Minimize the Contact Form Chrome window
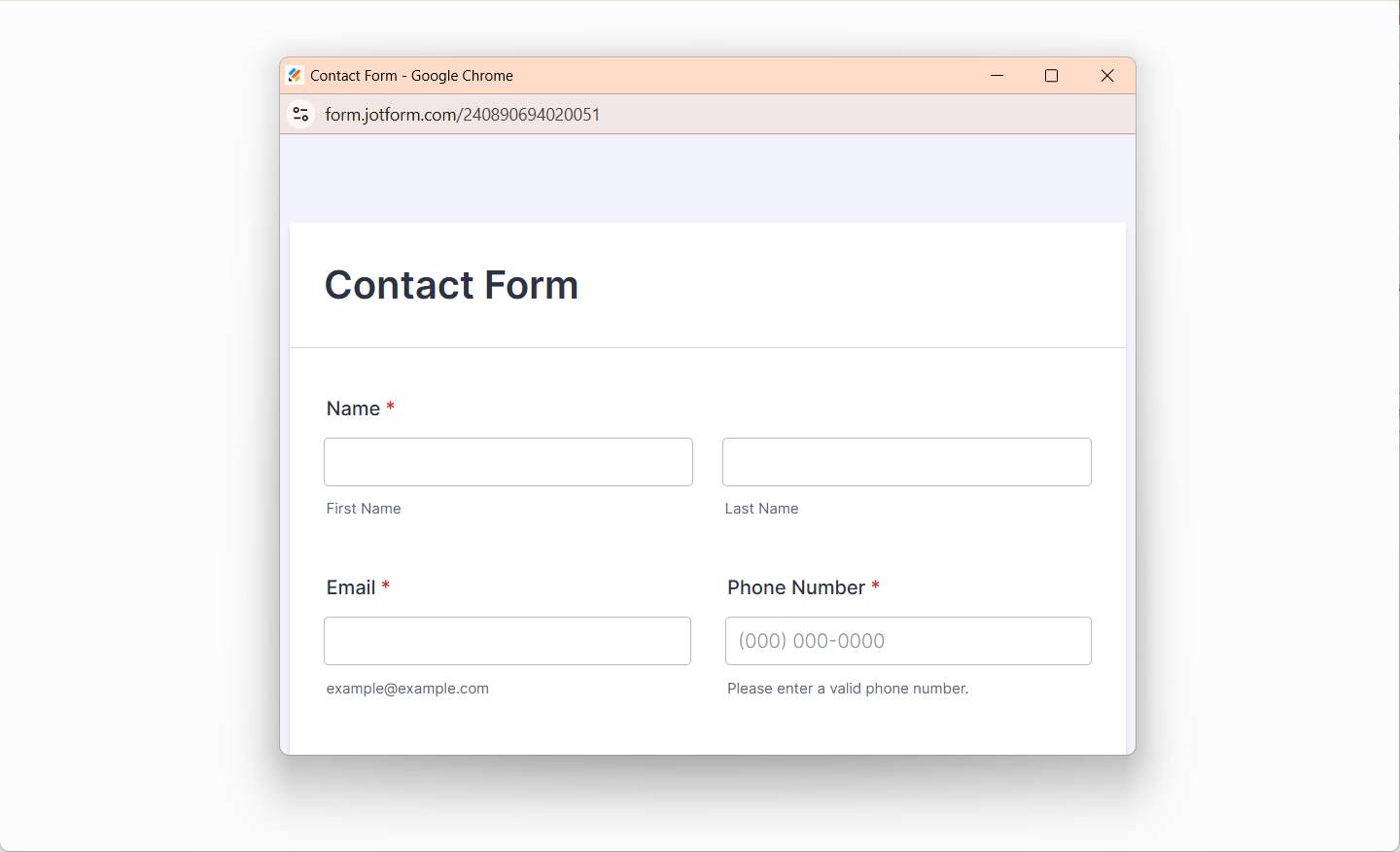The height and width of the screenshot is (852, 1400). (997, 76)
